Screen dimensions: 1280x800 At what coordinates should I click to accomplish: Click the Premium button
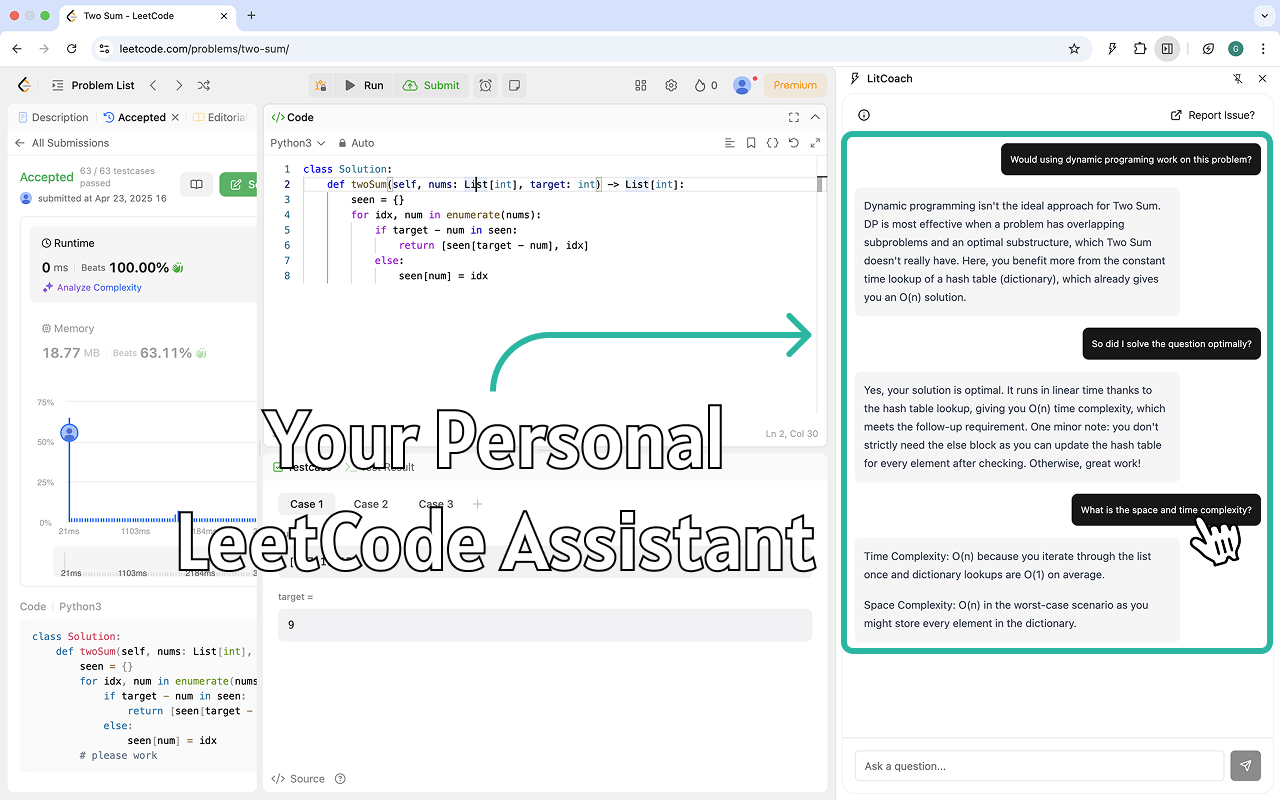coord(795,85)
